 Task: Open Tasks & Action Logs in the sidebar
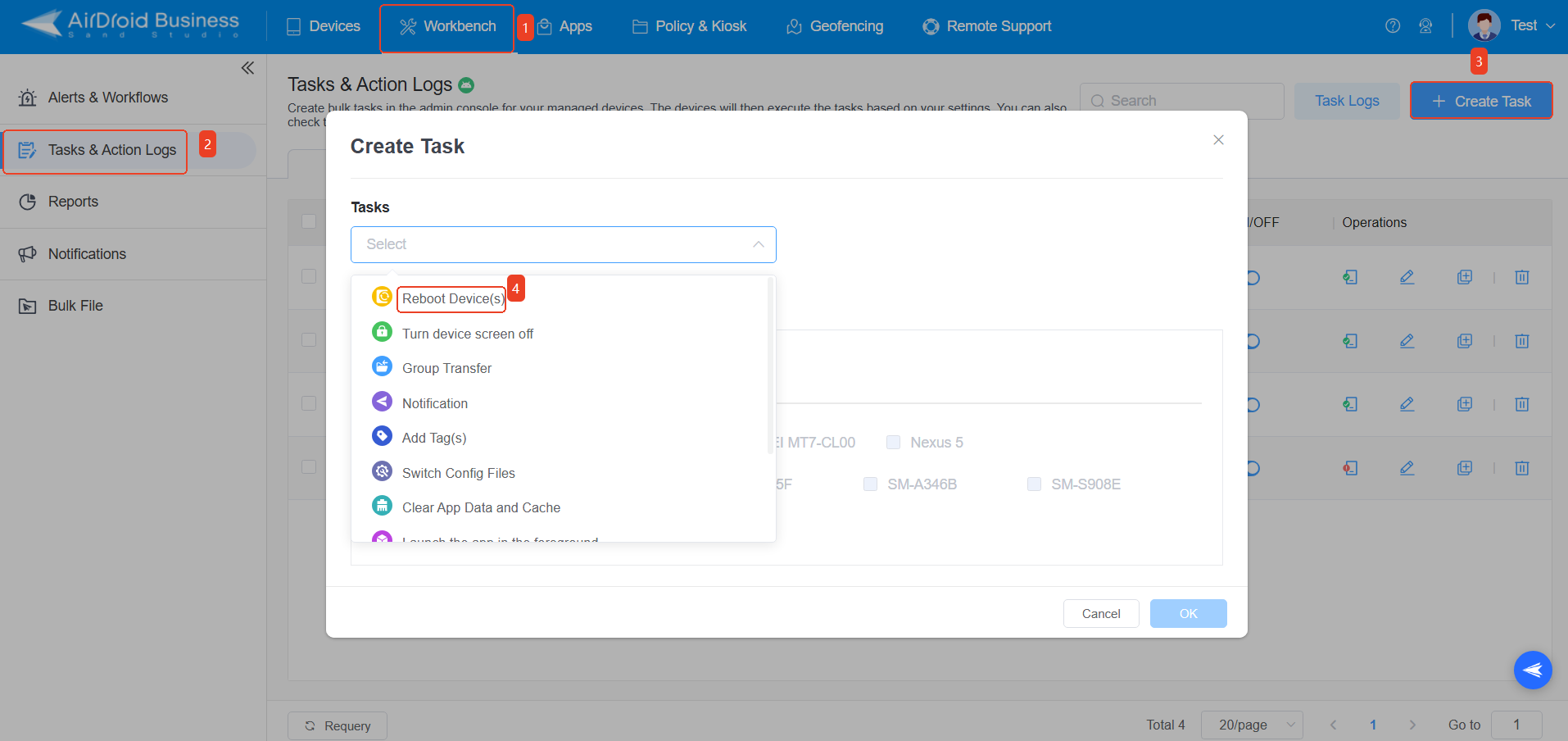[111, 151]
